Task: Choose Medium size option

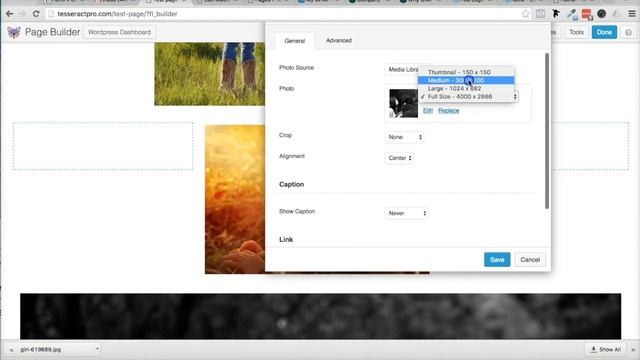Action: coord(466,80)
